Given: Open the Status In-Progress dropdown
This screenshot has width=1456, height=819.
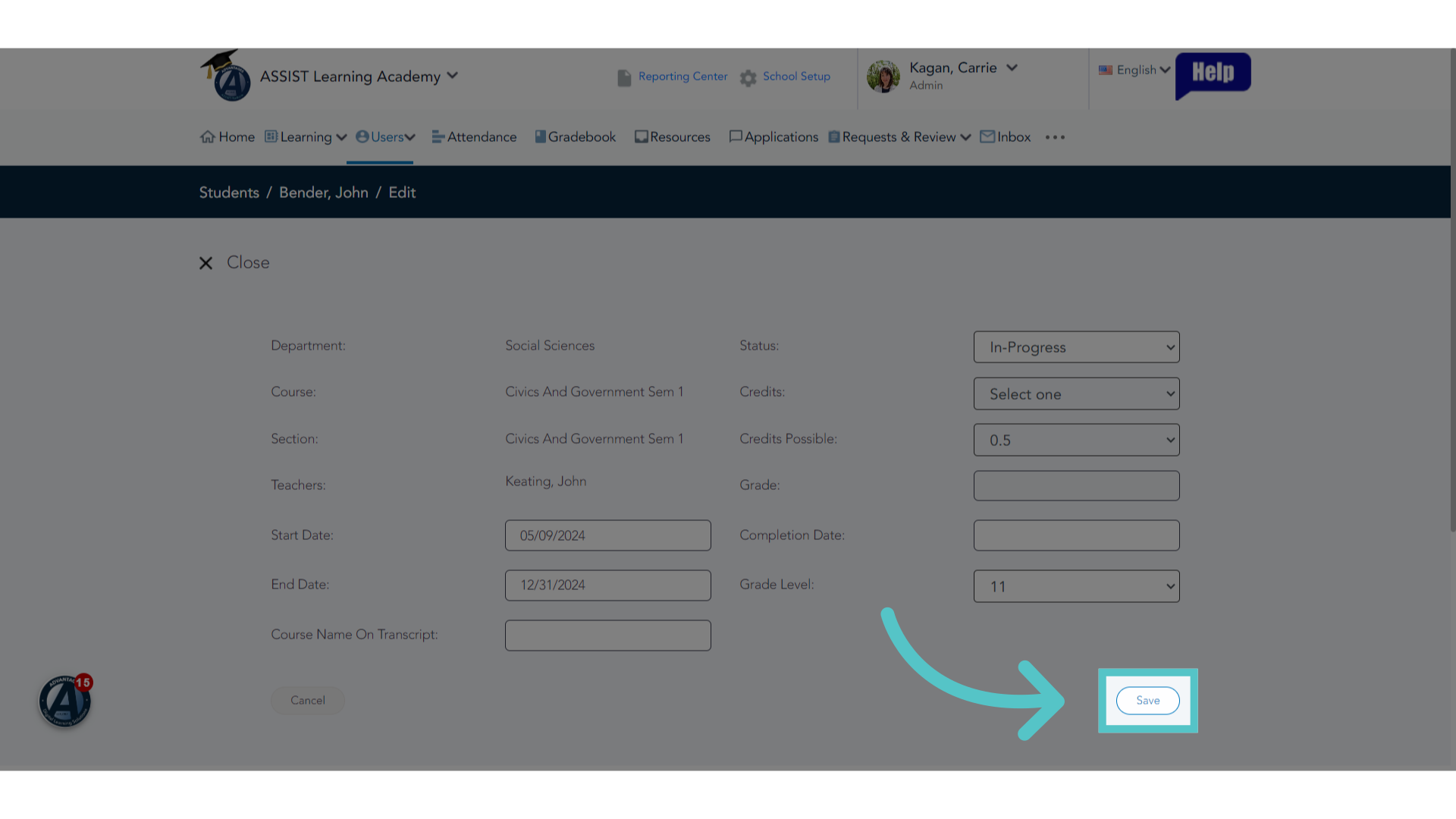Looking at the screenshot, I should tap(1076, 347).
